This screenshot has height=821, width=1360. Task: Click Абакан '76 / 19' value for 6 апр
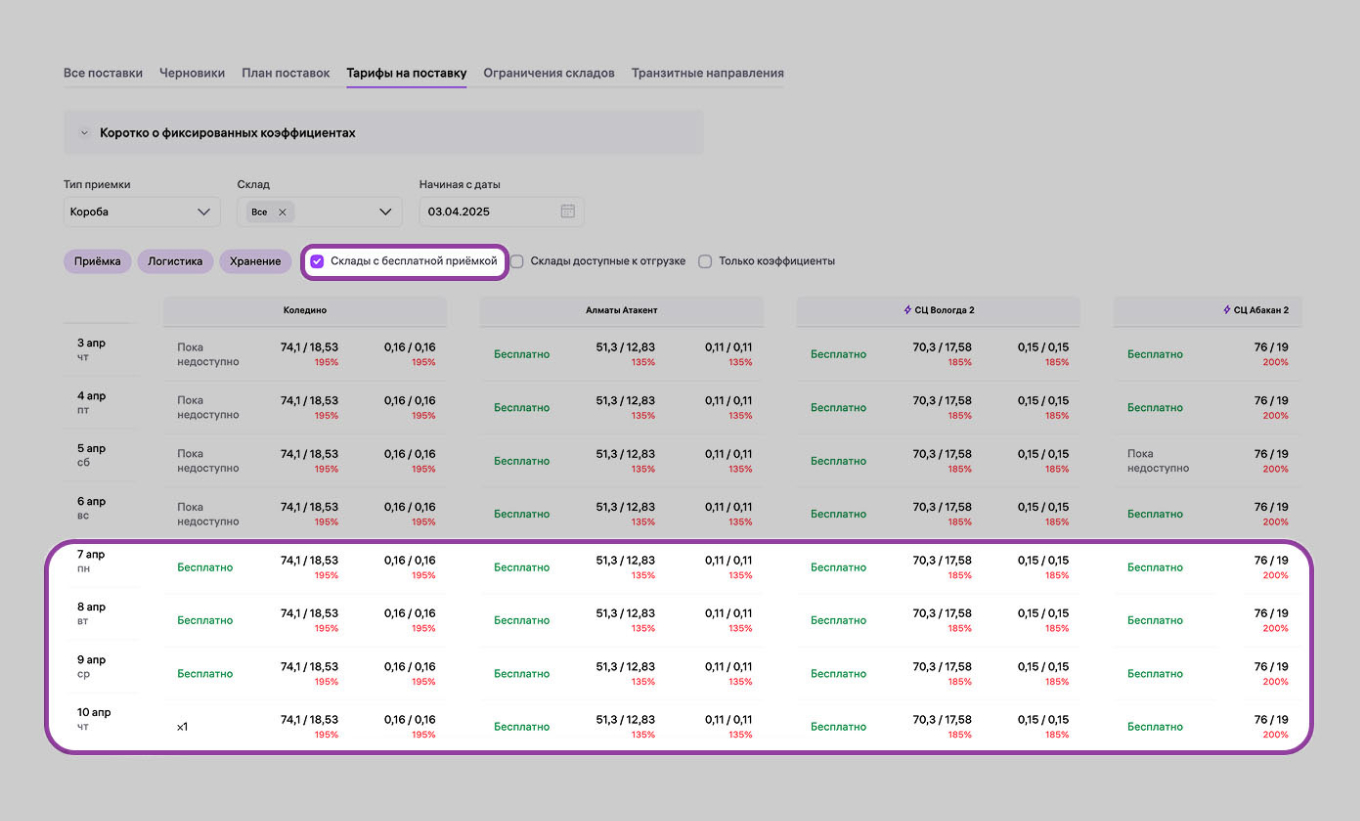pyautogui.click(x=1271, y=507)
